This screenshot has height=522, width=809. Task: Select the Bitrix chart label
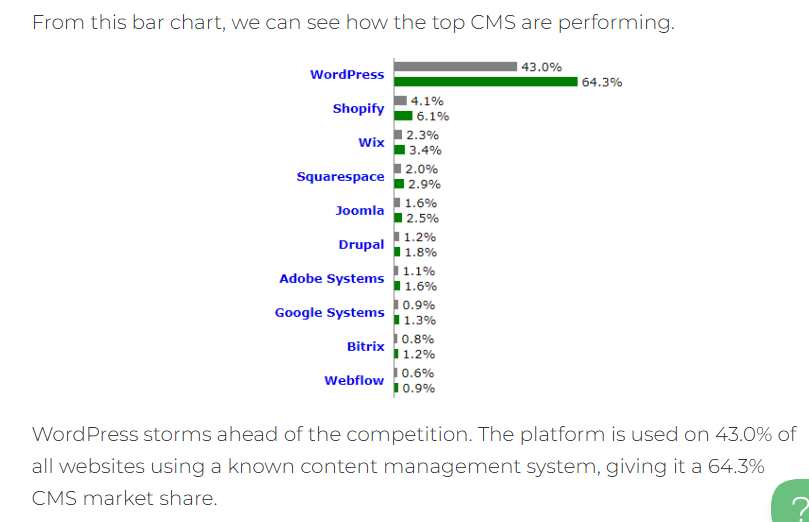pos(365,347)
